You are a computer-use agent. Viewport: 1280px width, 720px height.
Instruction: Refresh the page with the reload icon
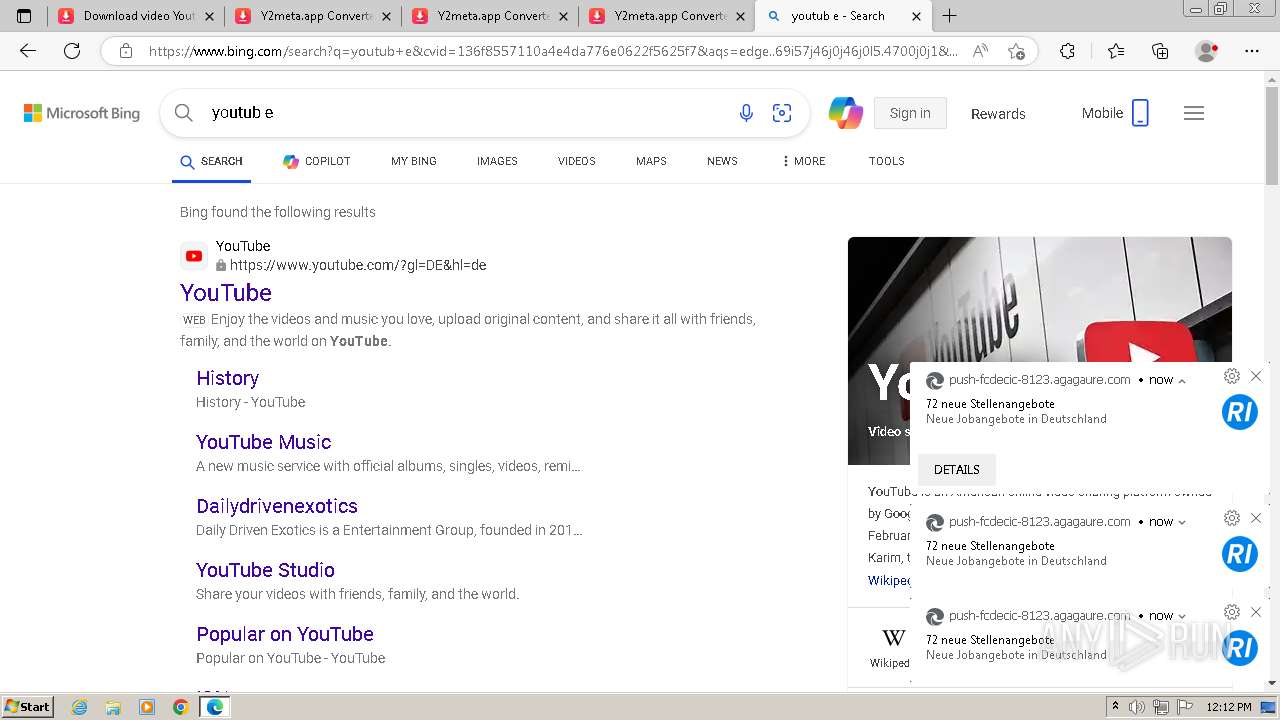coord(72,51)
